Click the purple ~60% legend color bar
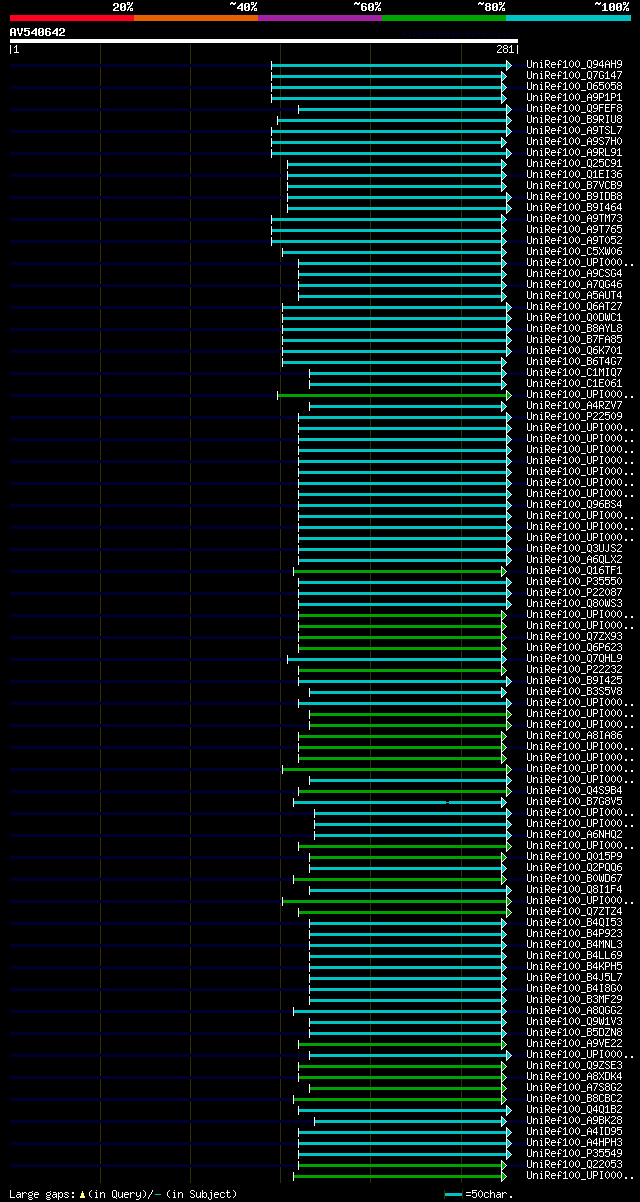This screenshot has height=1202, width=640. pyautogui.click(x=320, y=18)
